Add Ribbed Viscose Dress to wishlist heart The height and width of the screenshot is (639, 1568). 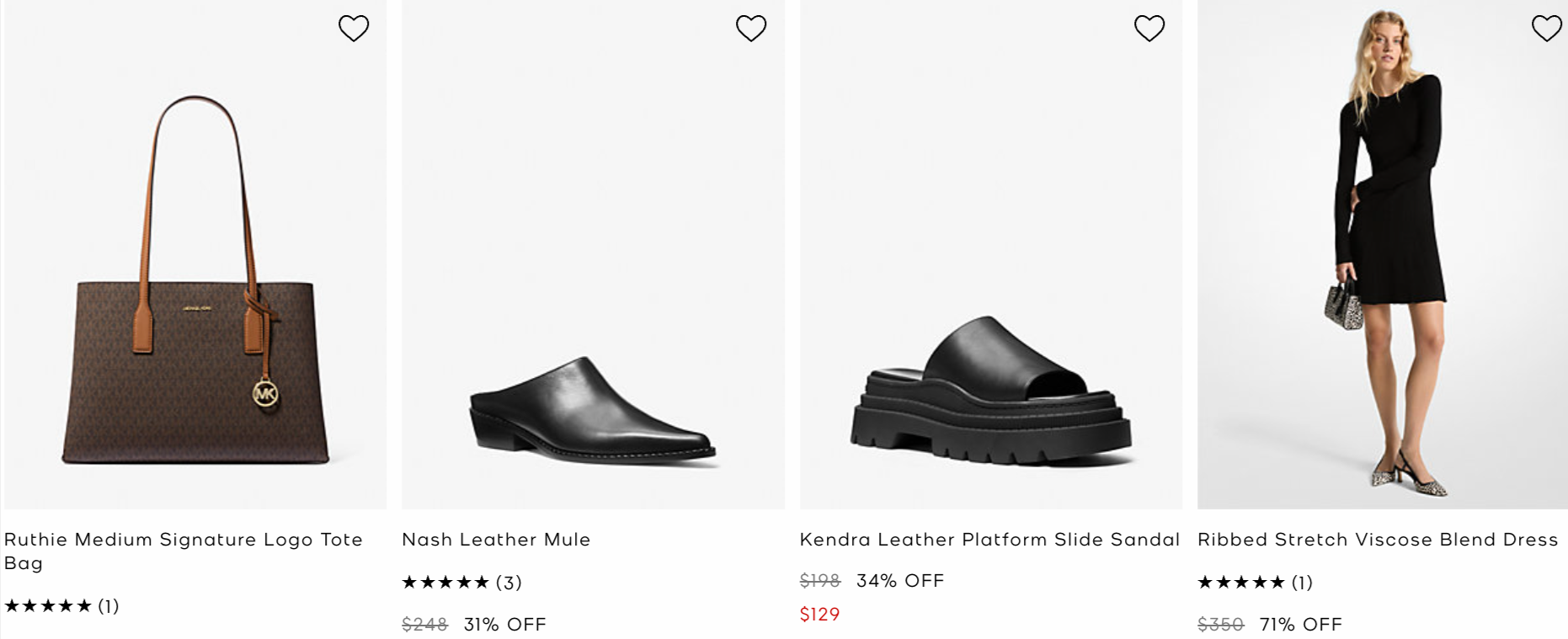[1547, 29]
